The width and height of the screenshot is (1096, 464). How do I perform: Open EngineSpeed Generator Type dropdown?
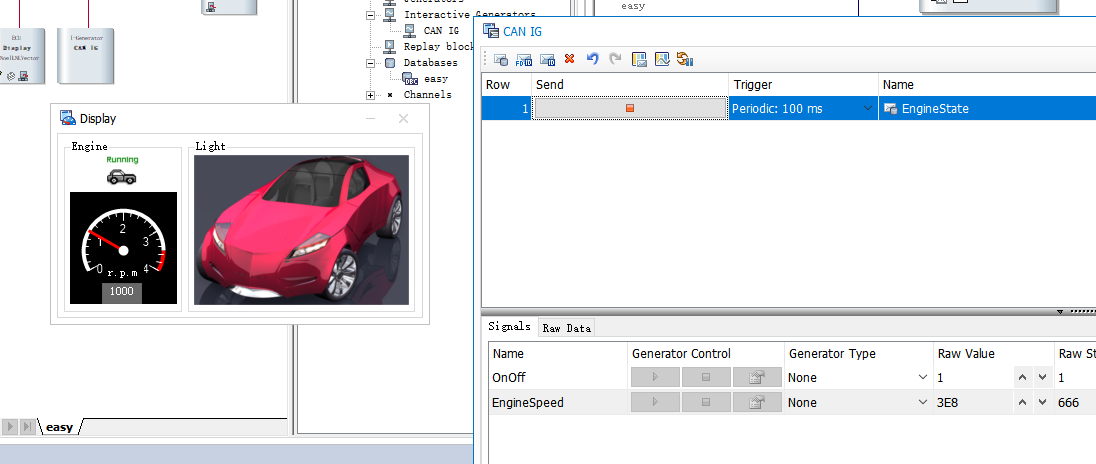click(x=923, y=403)
